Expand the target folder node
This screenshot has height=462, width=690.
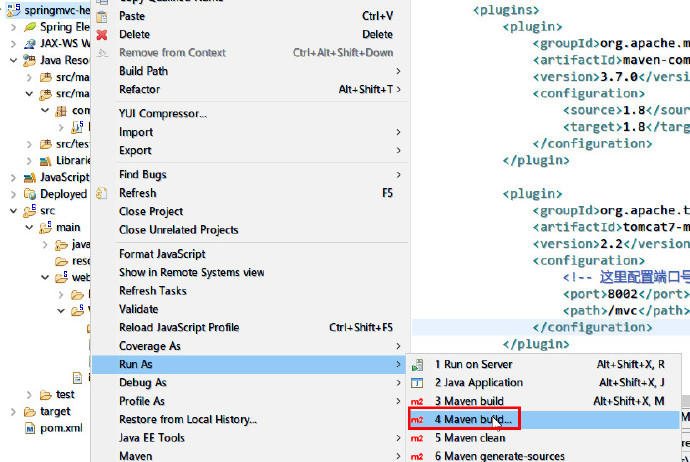[13, 411]
